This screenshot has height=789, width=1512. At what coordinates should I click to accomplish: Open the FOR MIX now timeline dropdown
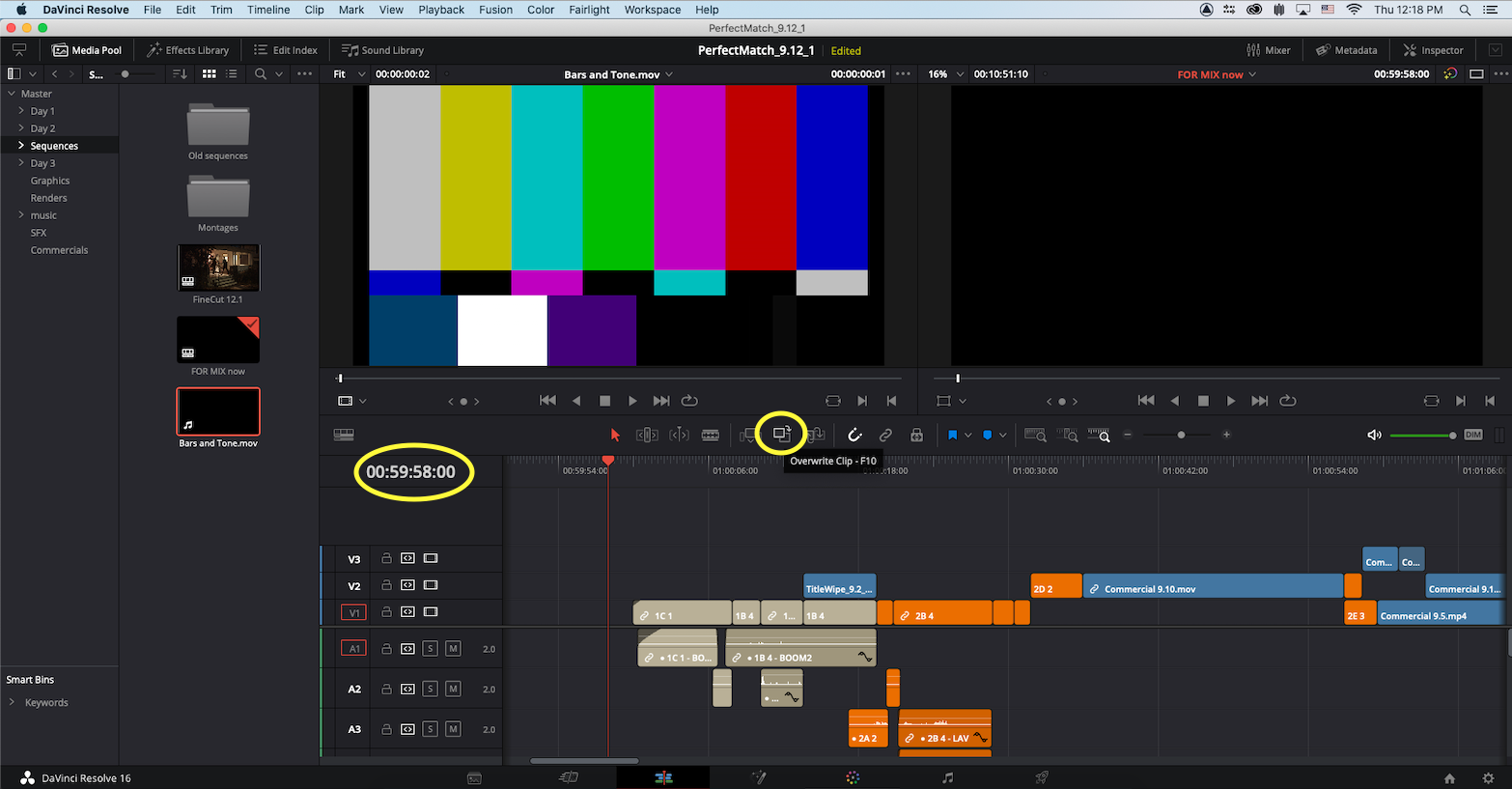1216,73
